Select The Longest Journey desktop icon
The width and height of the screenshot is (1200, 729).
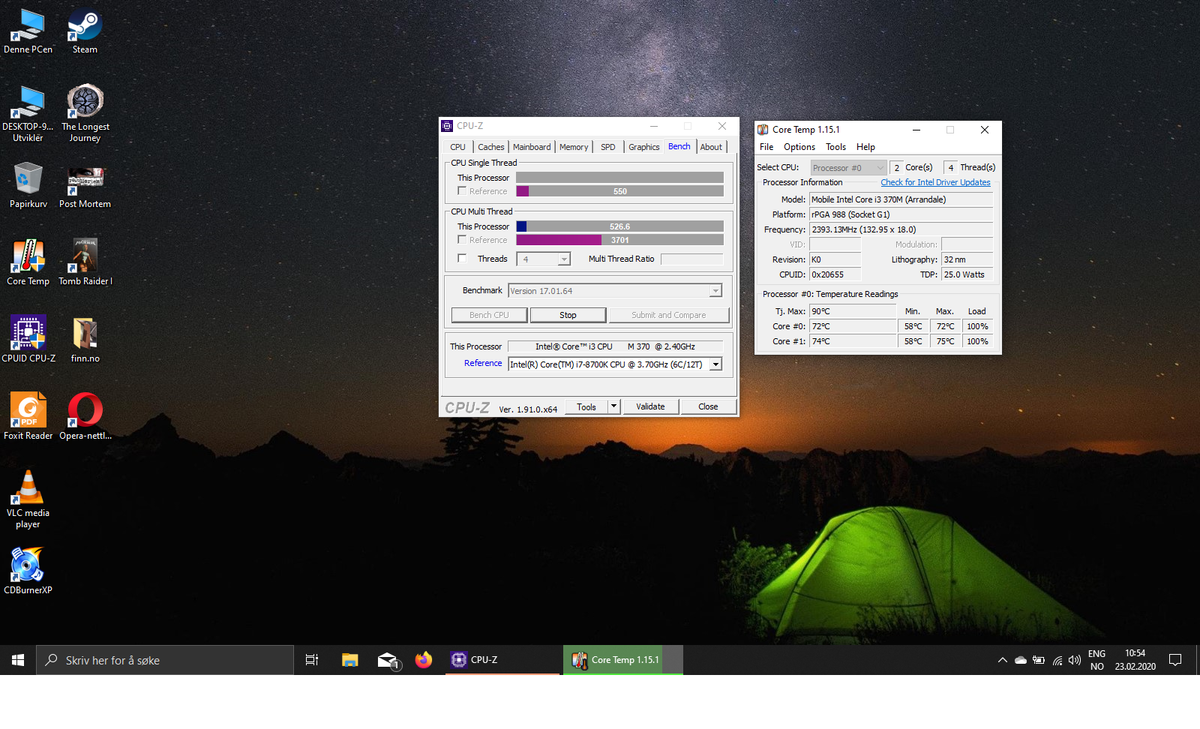[85, 113]
